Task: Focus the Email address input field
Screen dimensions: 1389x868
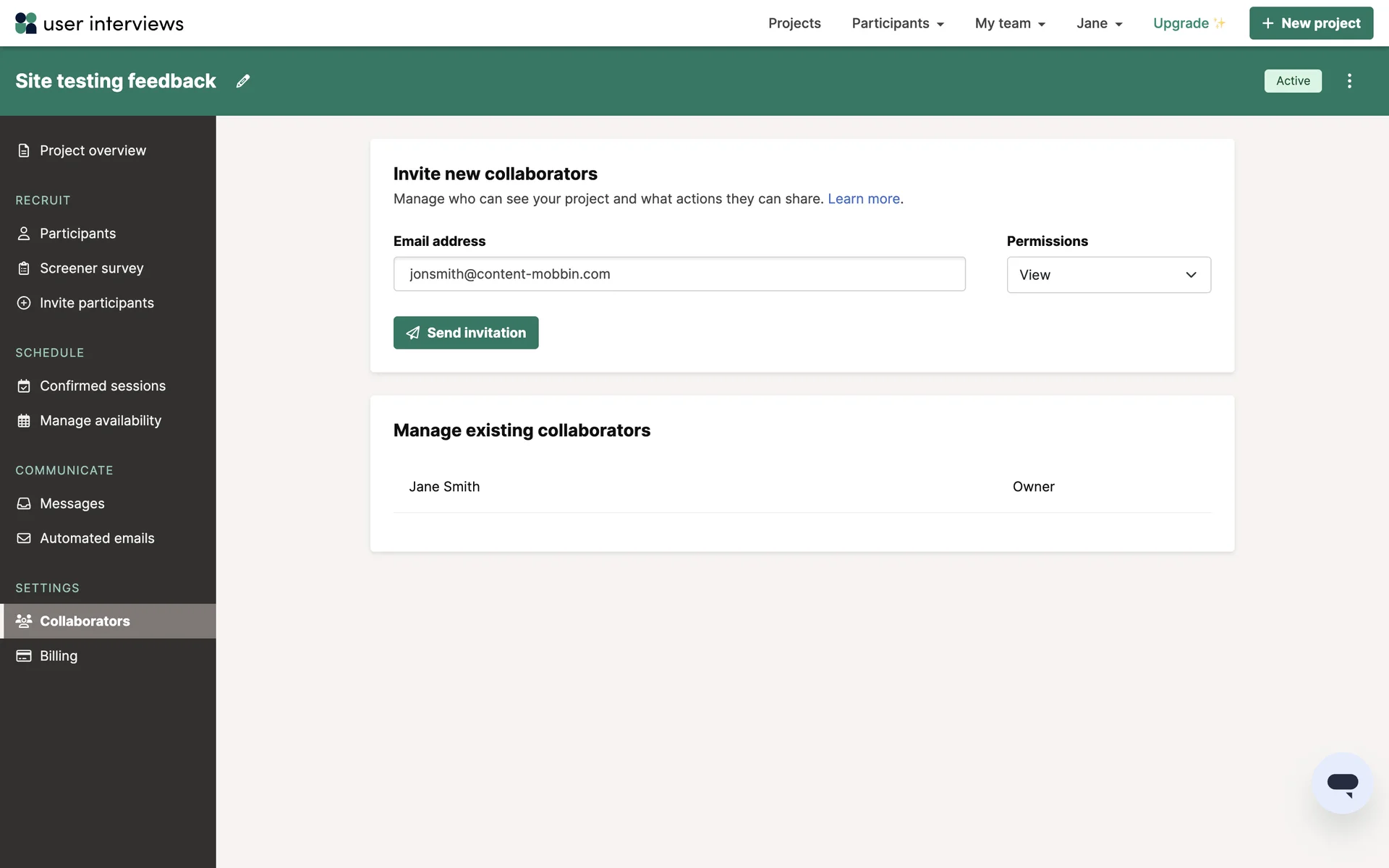Action: (679, 274)
